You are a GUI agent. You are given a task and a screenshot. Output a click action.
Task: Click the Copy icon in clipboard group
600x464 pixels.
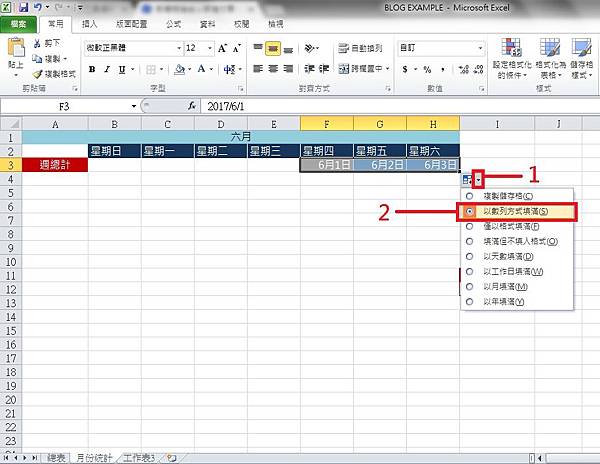coord(37,59)
